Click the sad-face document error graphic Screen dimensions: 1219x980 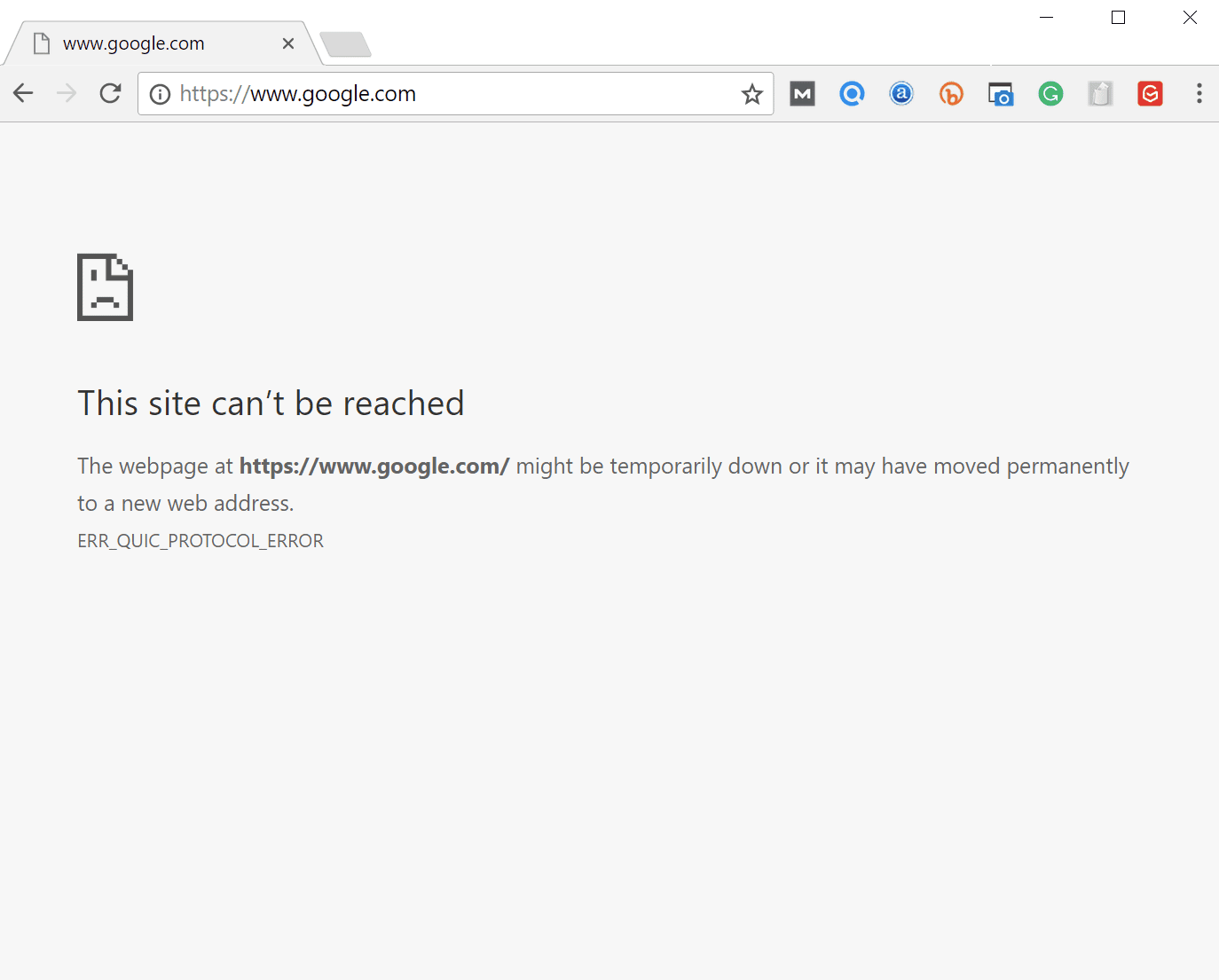click(x=105, y=286)
